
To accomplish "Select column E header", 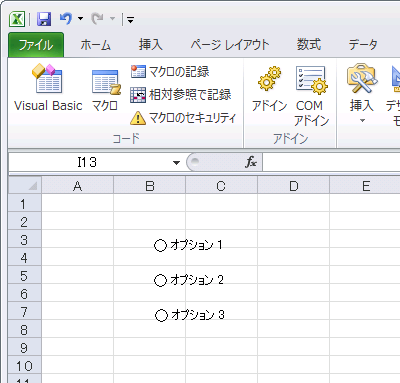I will tap(365, 186).
